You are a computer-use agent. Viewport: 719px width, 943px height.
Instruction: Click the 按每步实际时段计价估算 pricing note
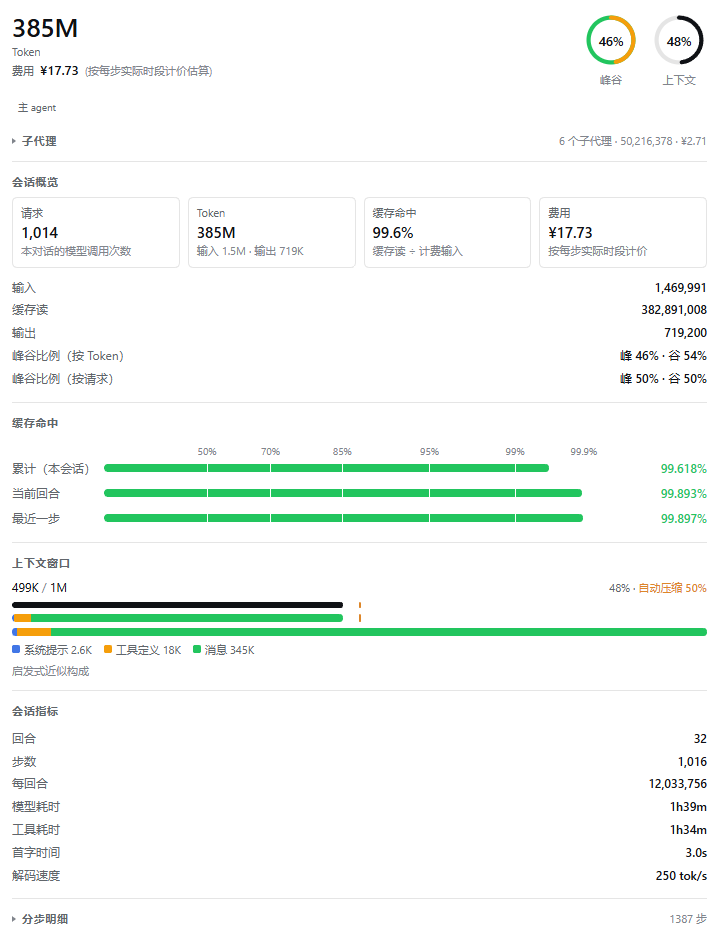[148, 71]
